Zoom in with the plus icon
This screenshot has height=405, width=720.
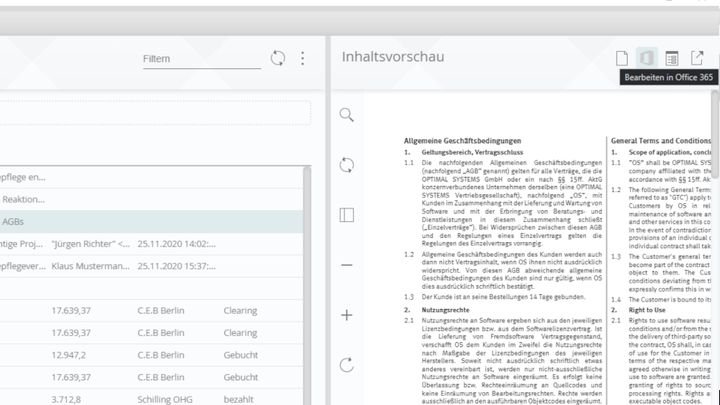click(347, 315)
